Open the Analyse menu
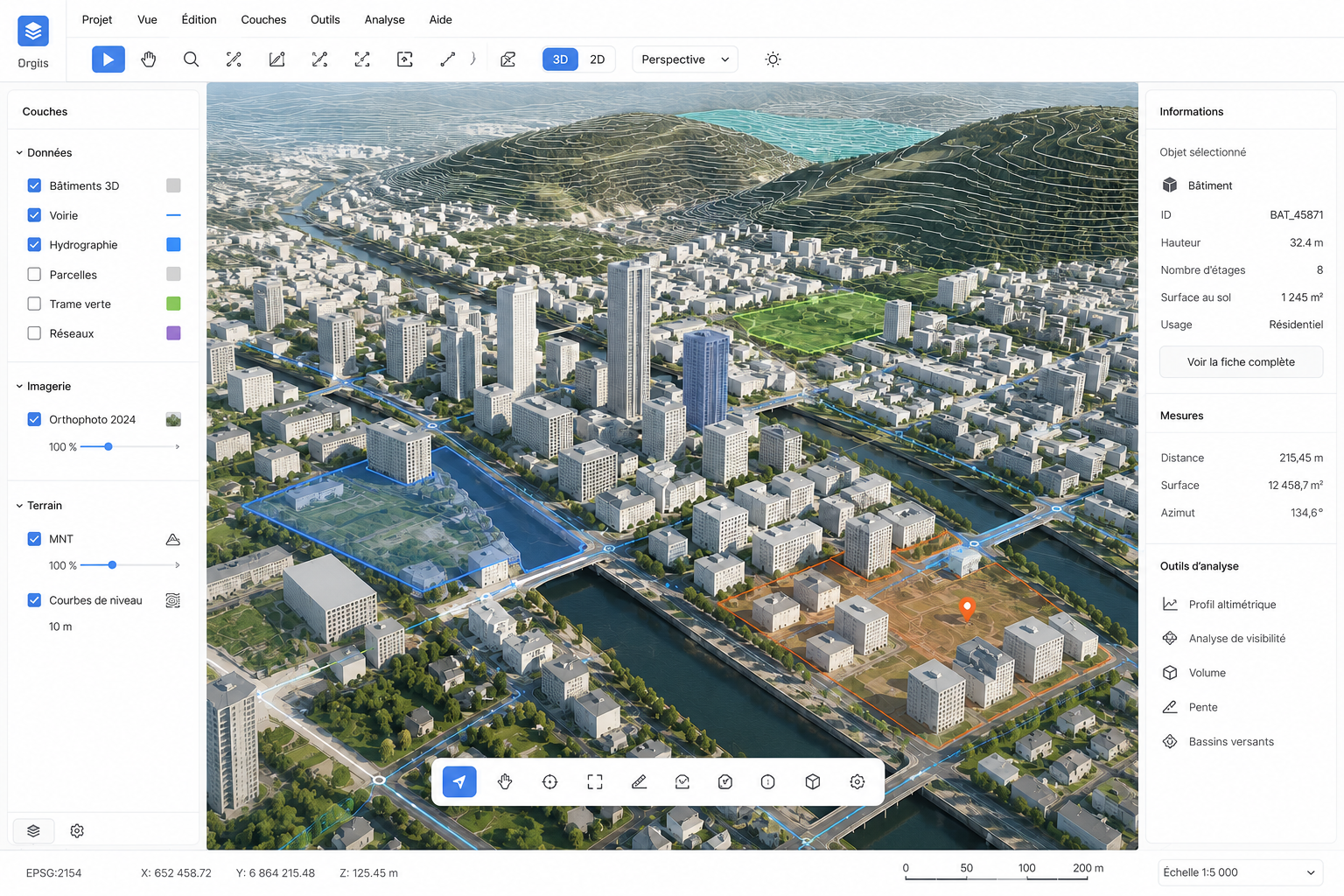This screenshot has height=896, width=1344. pyautogui.click(x=385, y=19)
